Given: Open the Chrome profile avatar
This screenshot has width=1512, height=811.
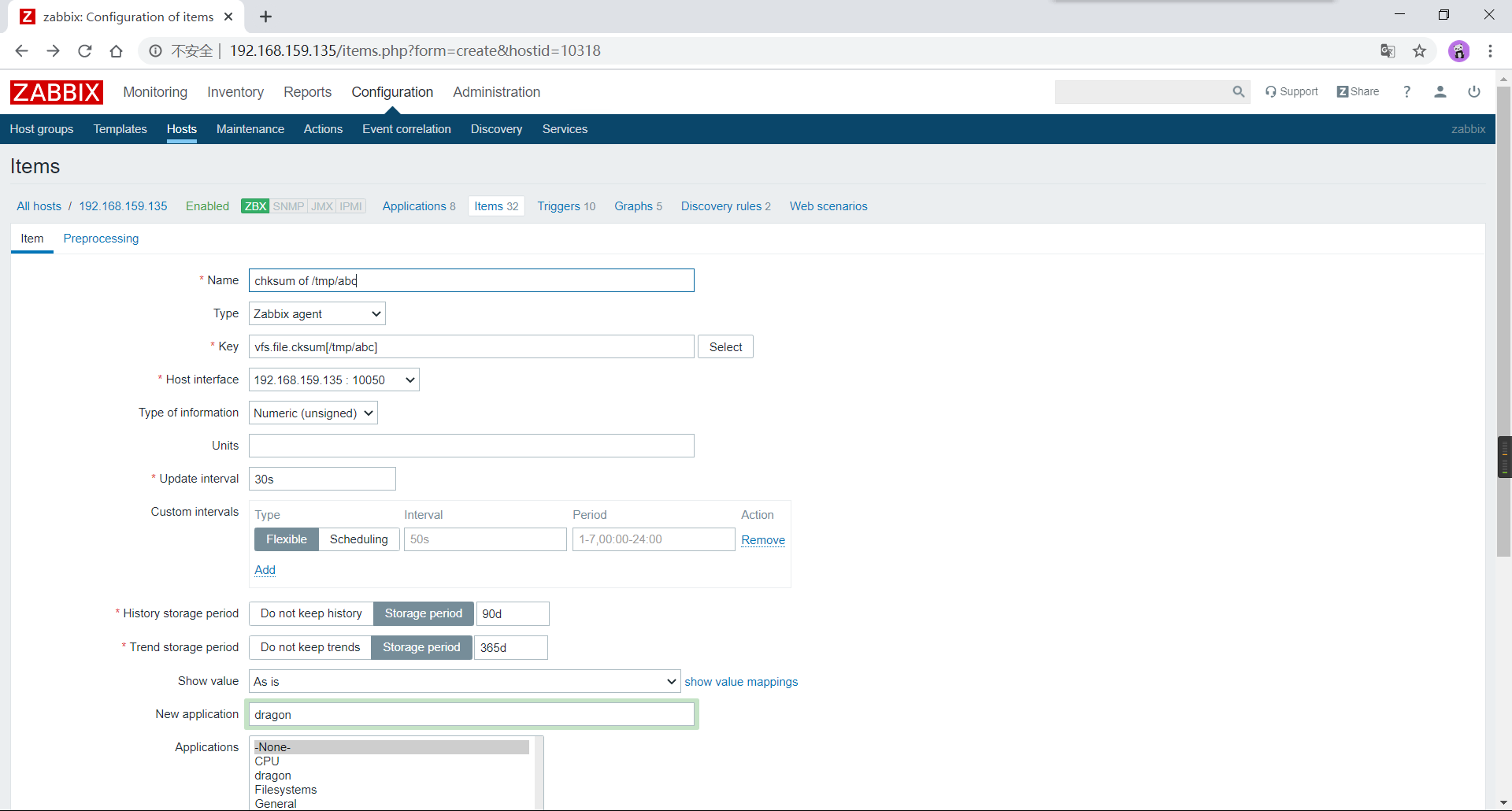Looking at the screenshot, I should [1459, 51].
